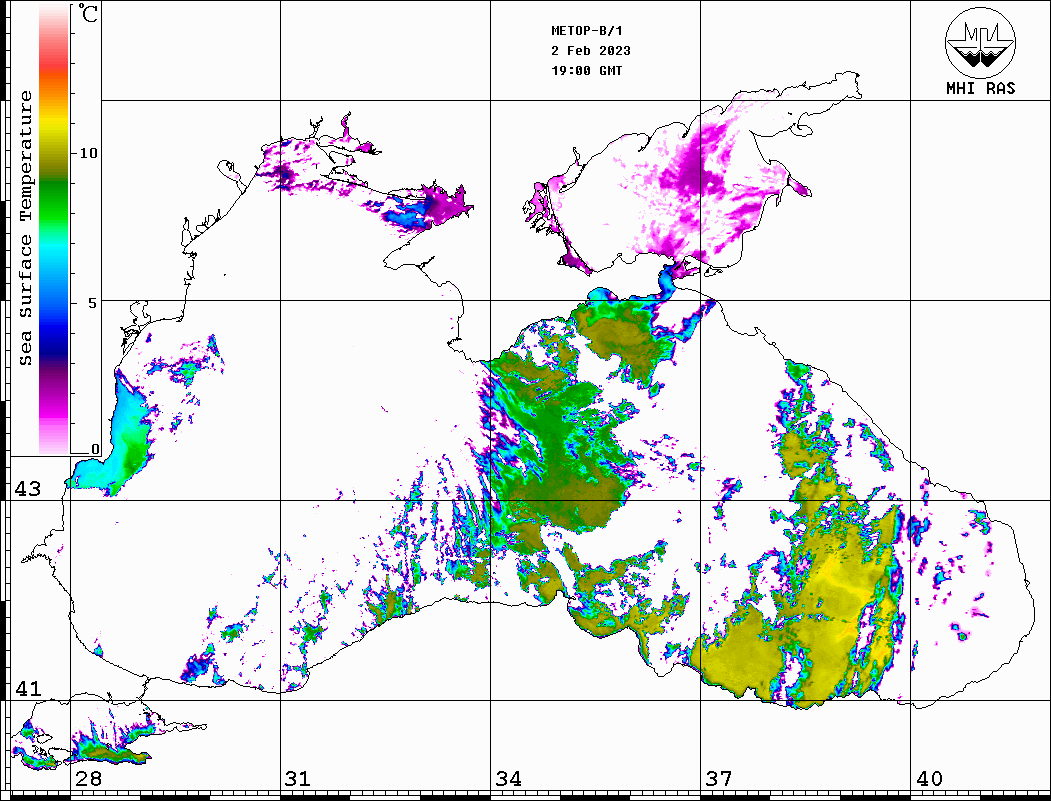Click the "19:00 GMT" time text
The image size is (1051, 801).
[586, 70]
